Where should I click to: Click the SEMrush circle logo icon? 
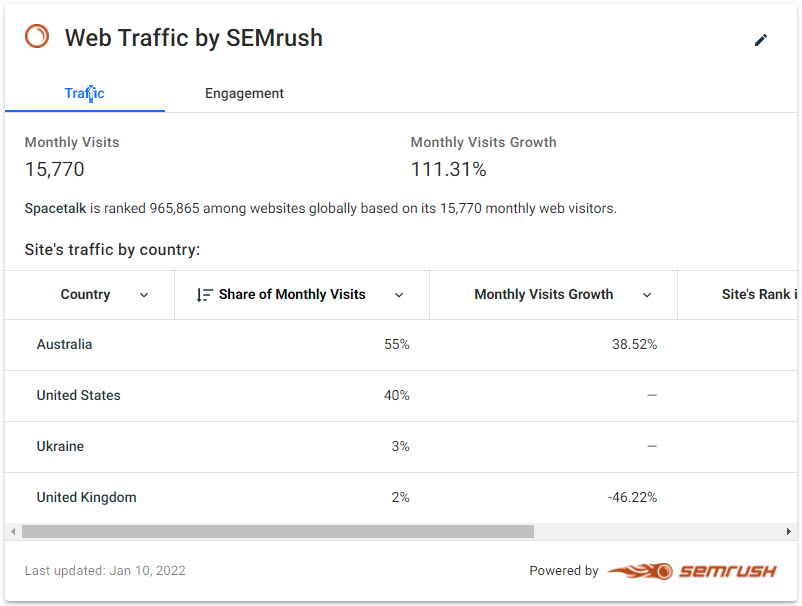(37, 38)
